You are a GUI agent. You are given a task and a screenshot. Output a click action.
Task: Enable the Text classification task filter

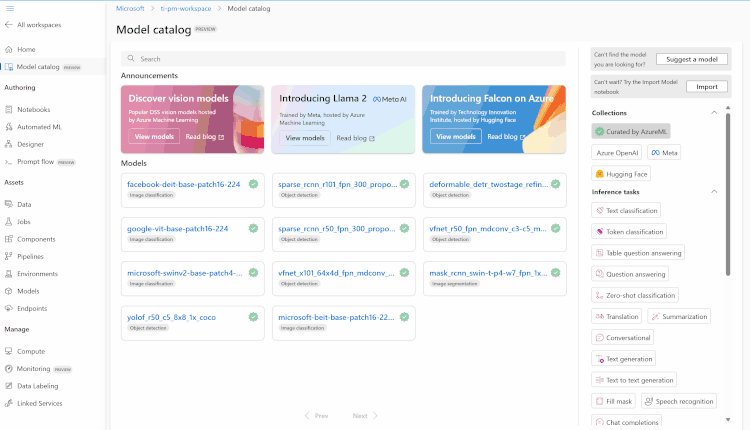(626, 210)
